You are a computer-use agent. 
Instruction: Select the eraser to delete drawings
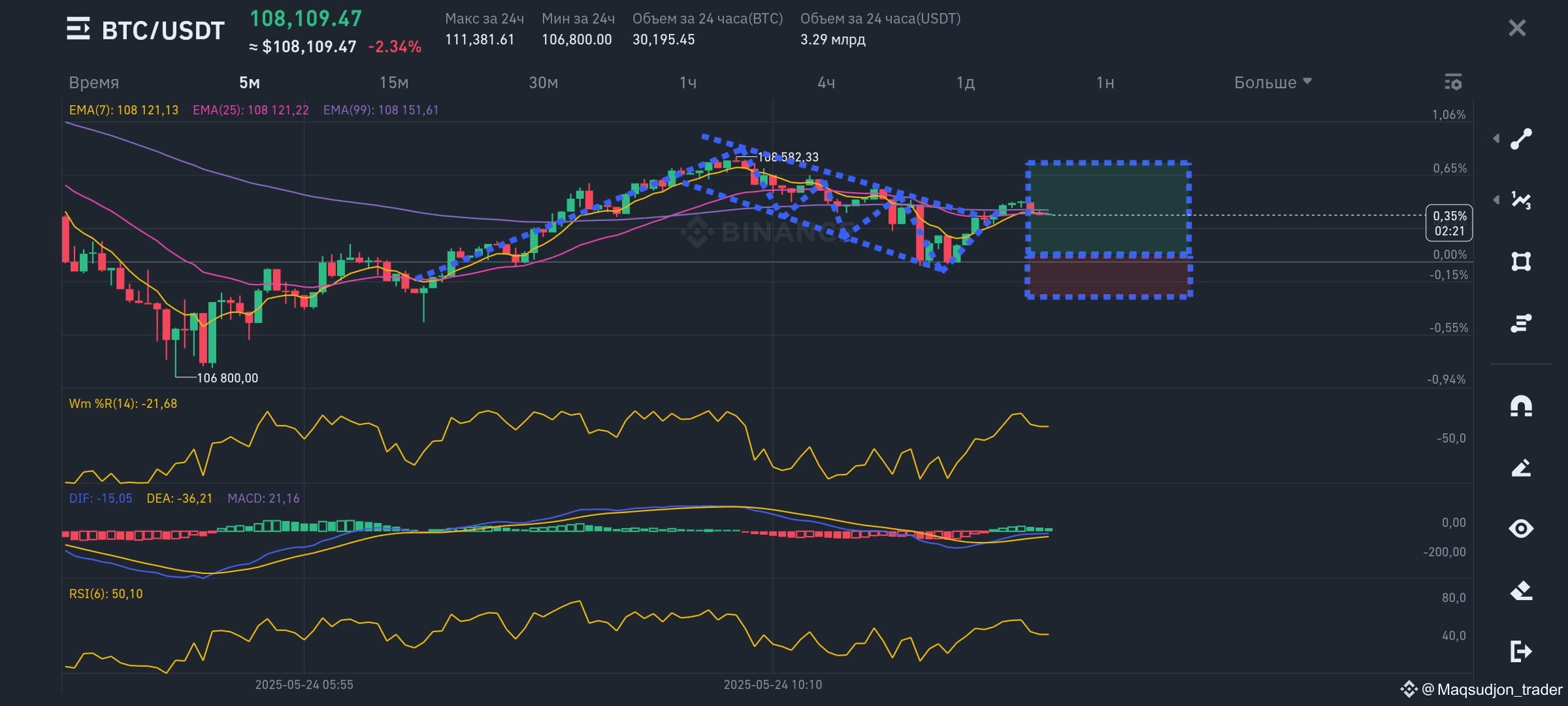(1521, 590)
